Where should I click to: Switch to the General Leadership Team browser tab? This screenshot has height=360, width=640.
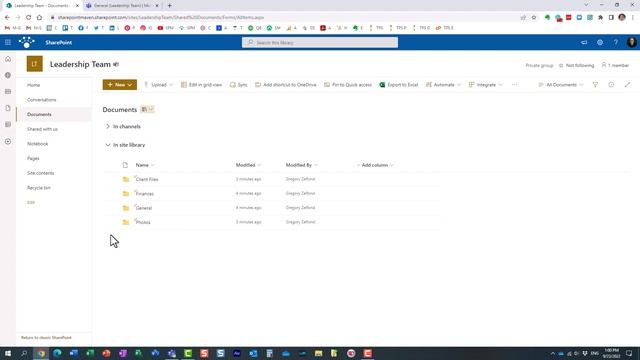[x=122, y=6]
